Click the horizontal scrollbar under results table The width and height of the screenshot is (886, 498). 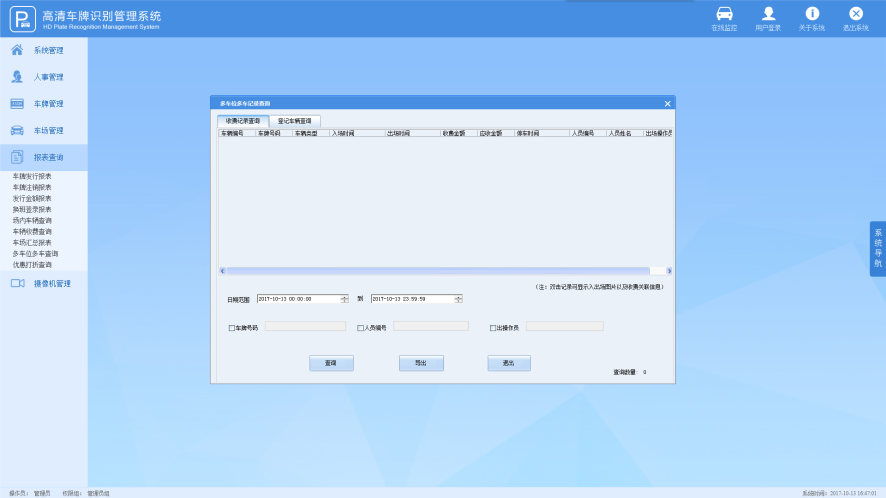(x=438, y=271)
